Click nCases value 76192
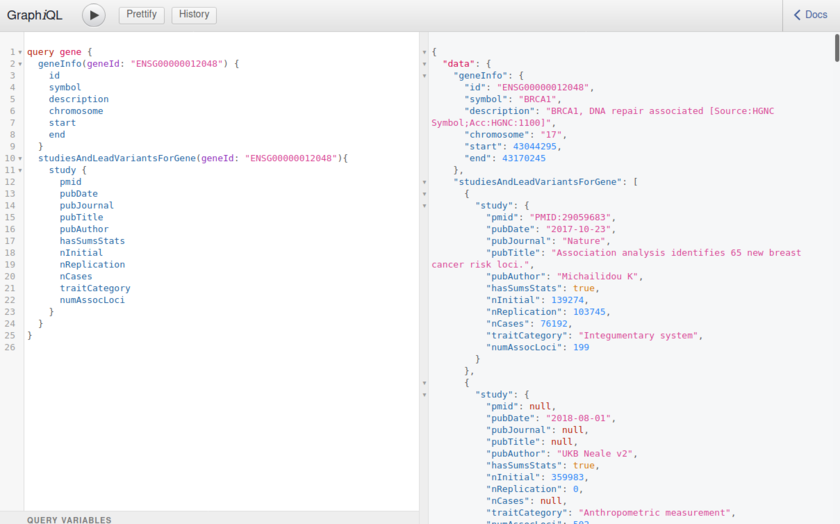Screen dimensions: 840x524 pos(554,324)
